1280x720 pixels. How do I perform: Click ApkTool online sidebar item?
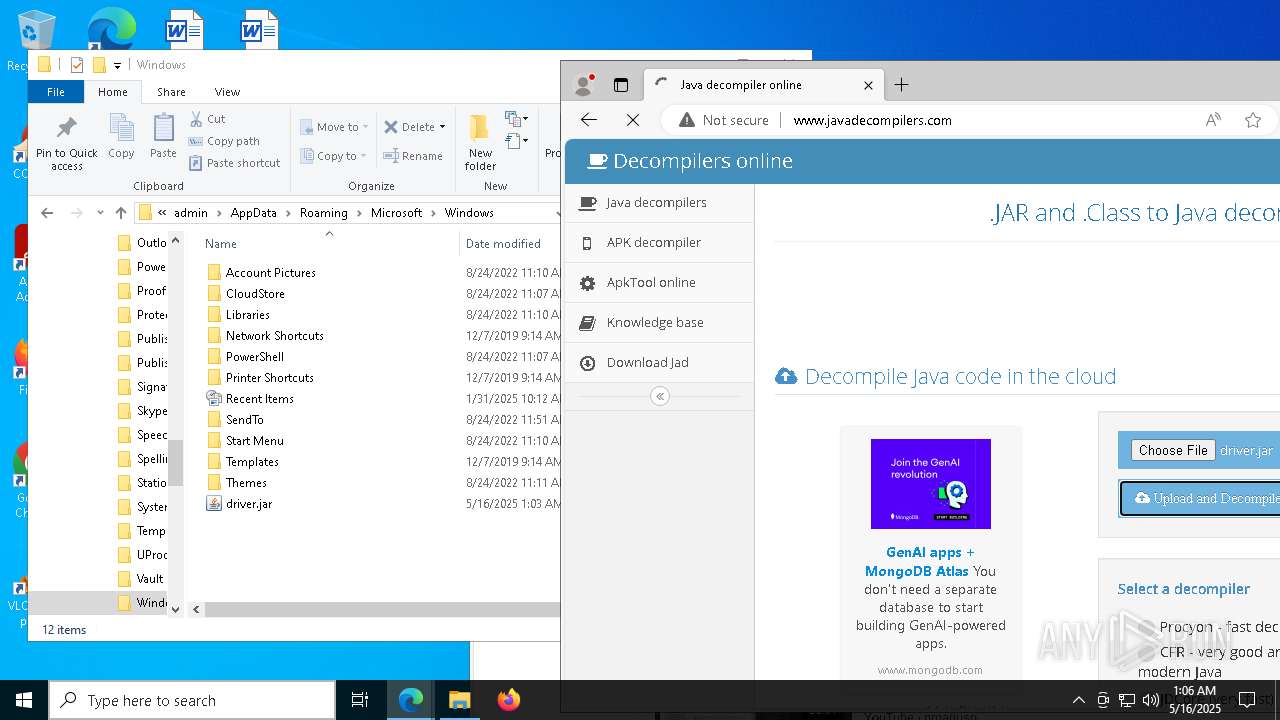click(659, 282)
